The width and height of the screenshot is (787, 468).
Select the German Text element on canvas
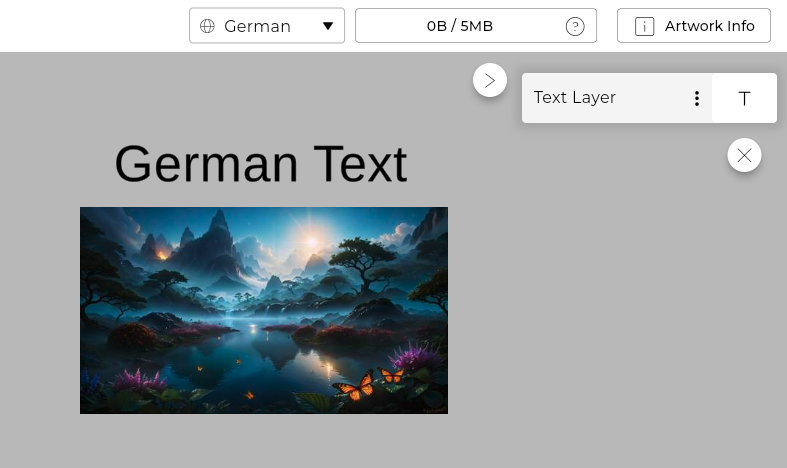tap(261, 164)
